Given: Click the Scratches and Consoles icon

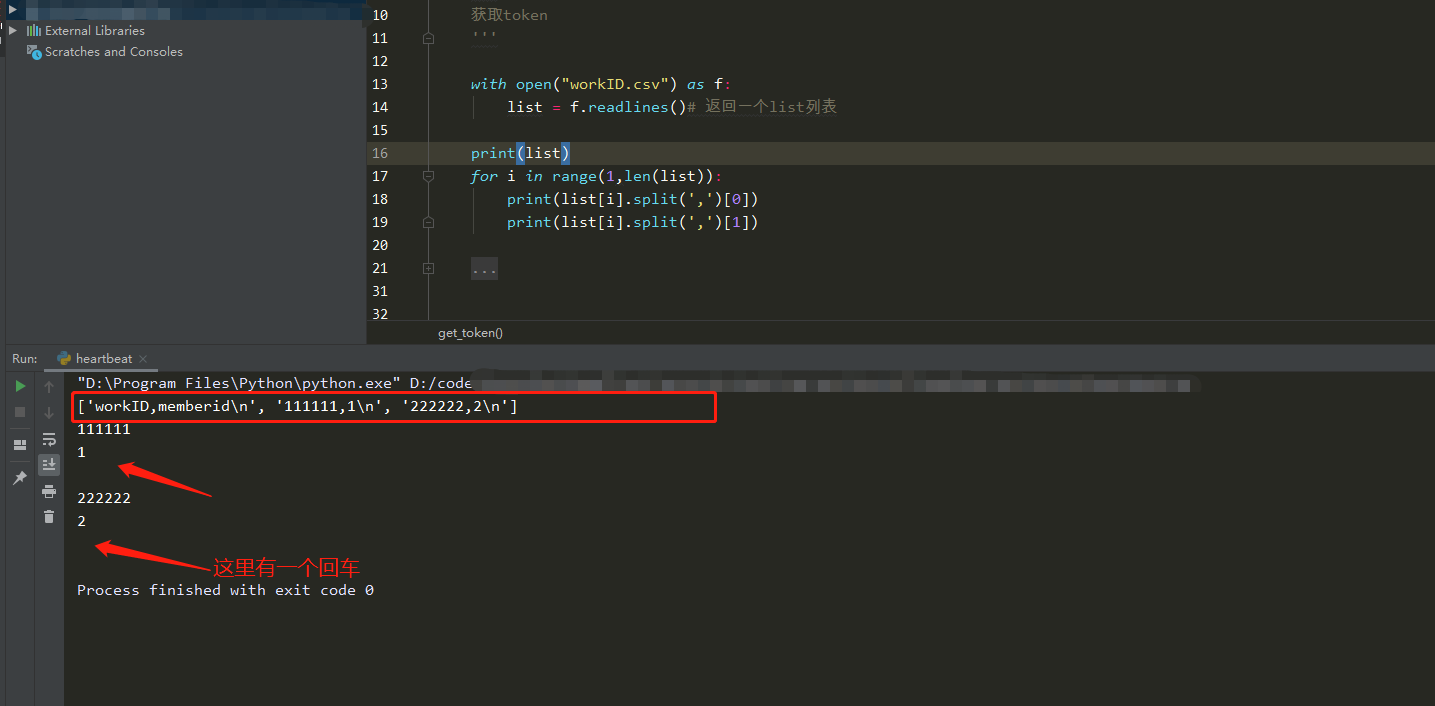Looking at the screenshot, I should pos(34,51).
